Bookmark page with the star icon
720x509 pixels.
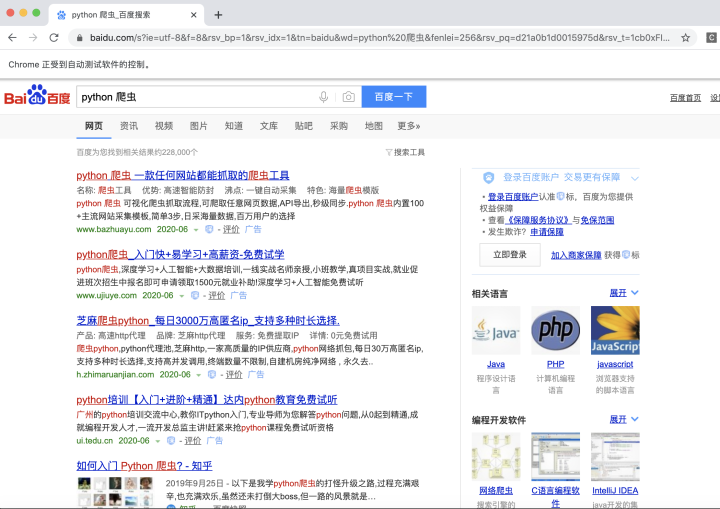[x=685, y=38]
